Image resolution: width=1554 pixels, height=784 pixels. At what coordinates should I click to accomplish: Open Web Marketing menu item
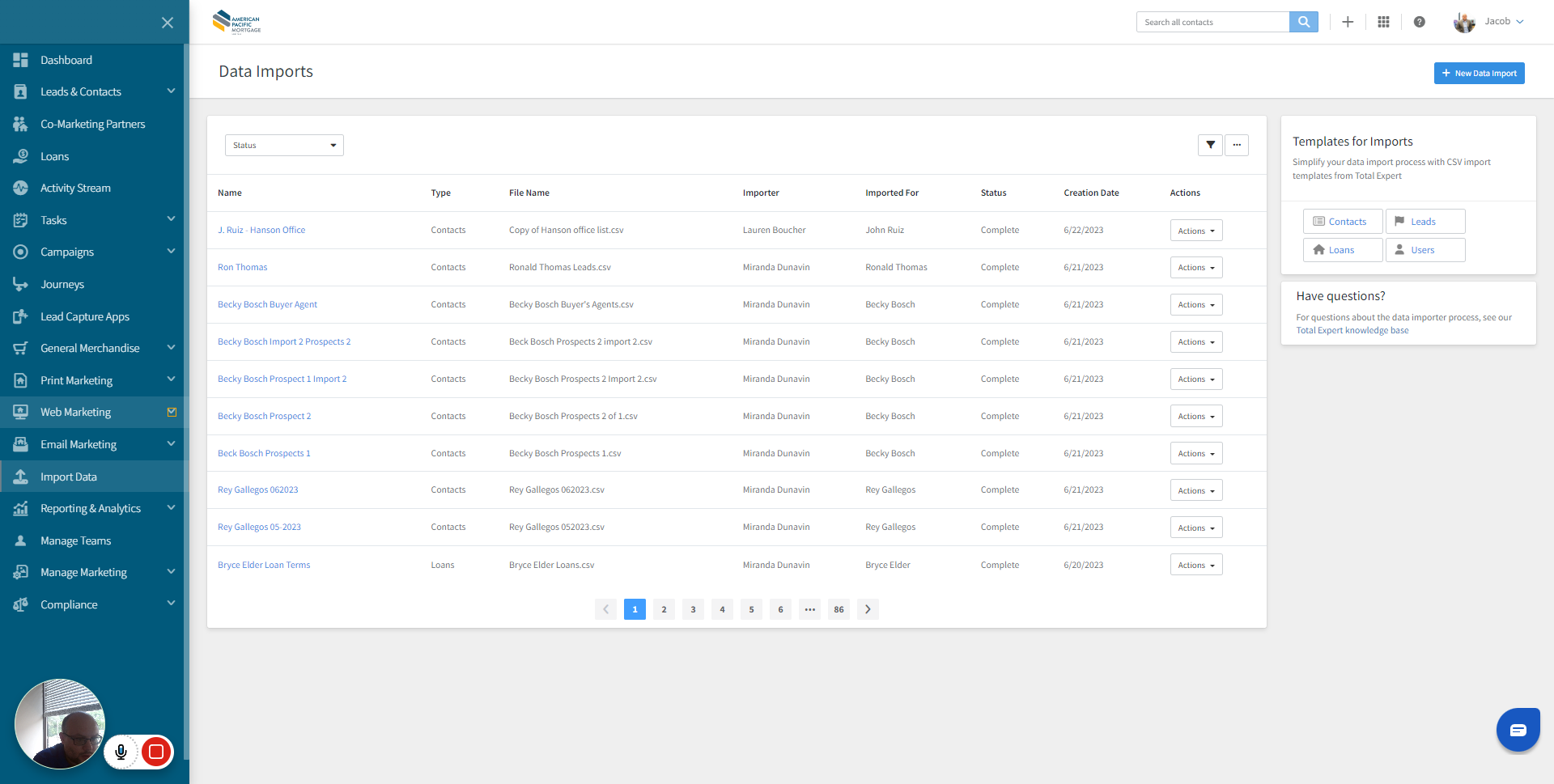click(75, 412)
